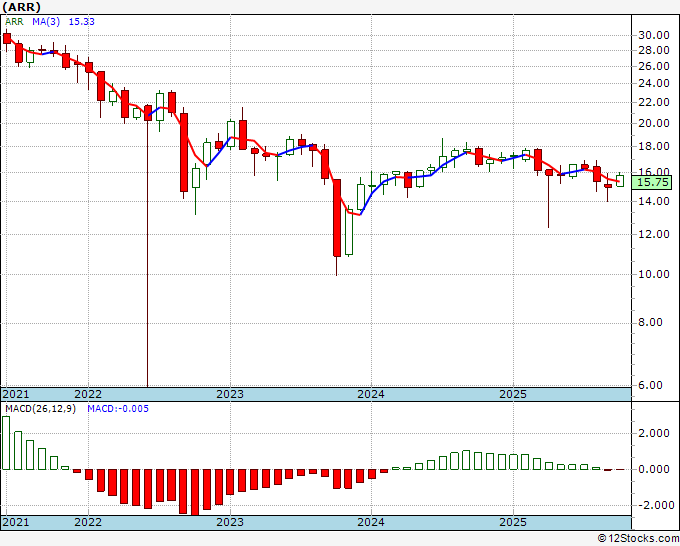The image size is (680, 546).
Task: Click the 0.000 MACD axis label
Action: [654, 469]
